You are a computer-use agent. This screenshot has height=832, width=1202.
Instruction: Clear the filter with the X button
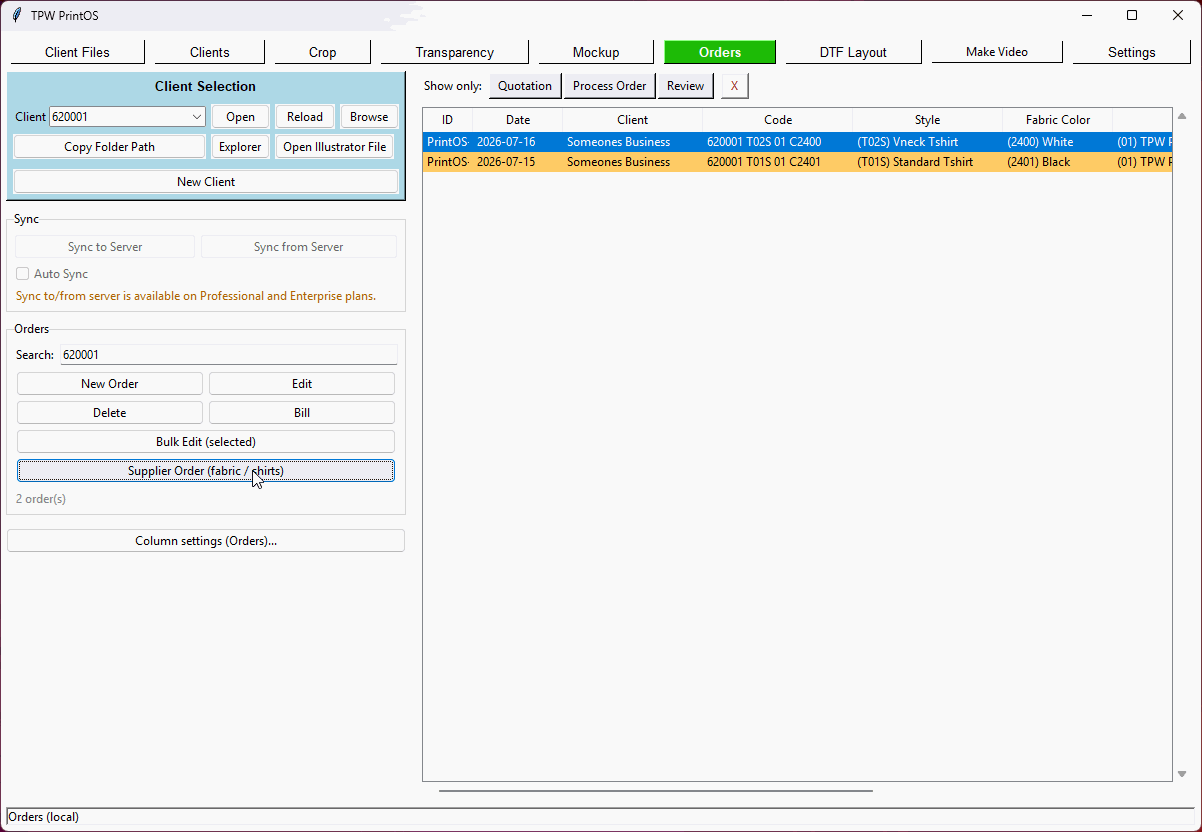click(734, 86)
